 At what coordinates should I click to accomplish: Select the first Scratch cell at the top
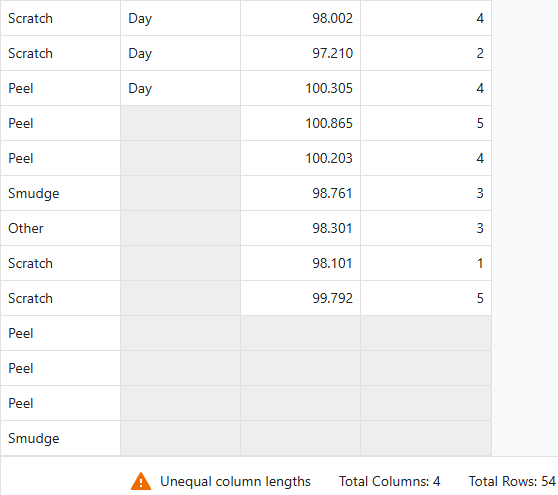coord(60,18)
